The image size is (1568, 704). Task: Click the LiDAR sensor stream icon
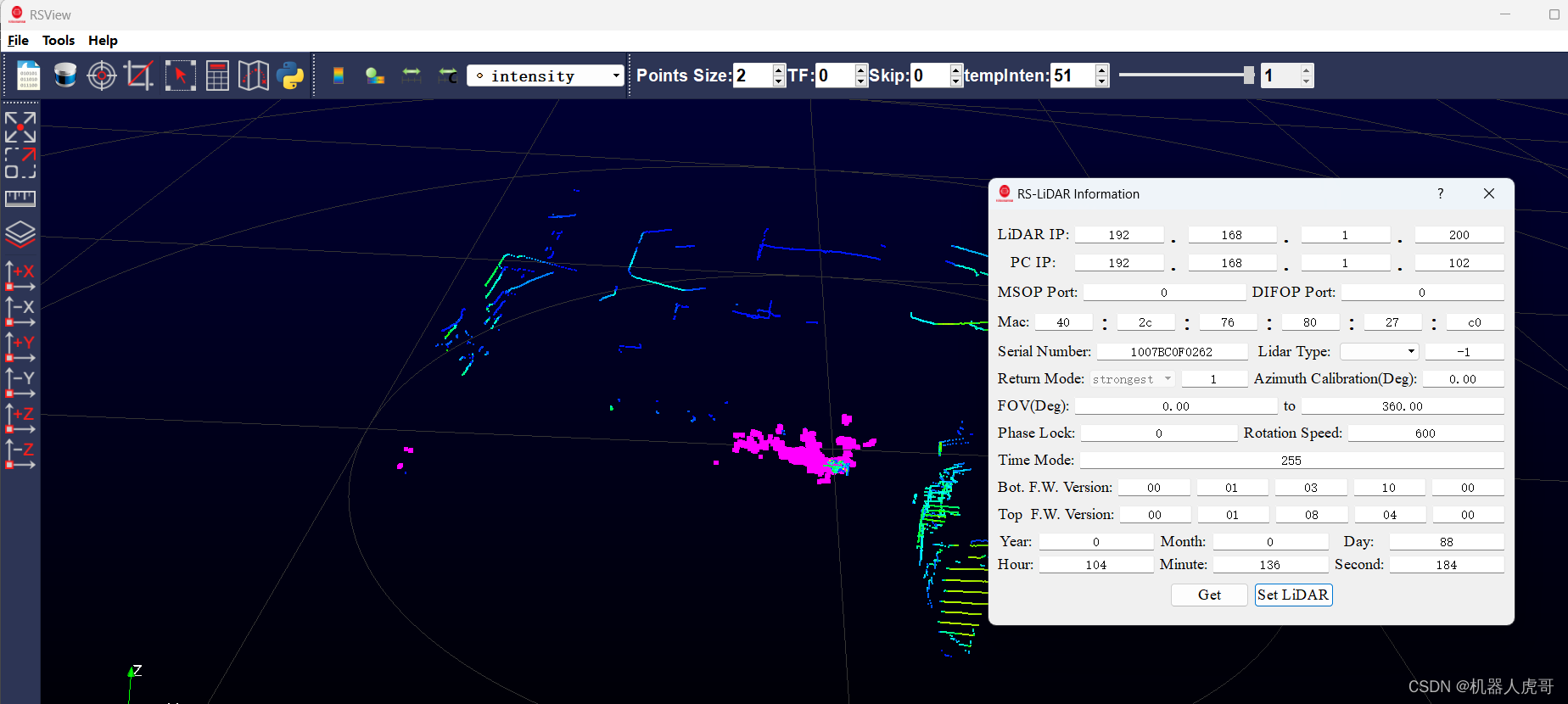click(x=65, y=75)
